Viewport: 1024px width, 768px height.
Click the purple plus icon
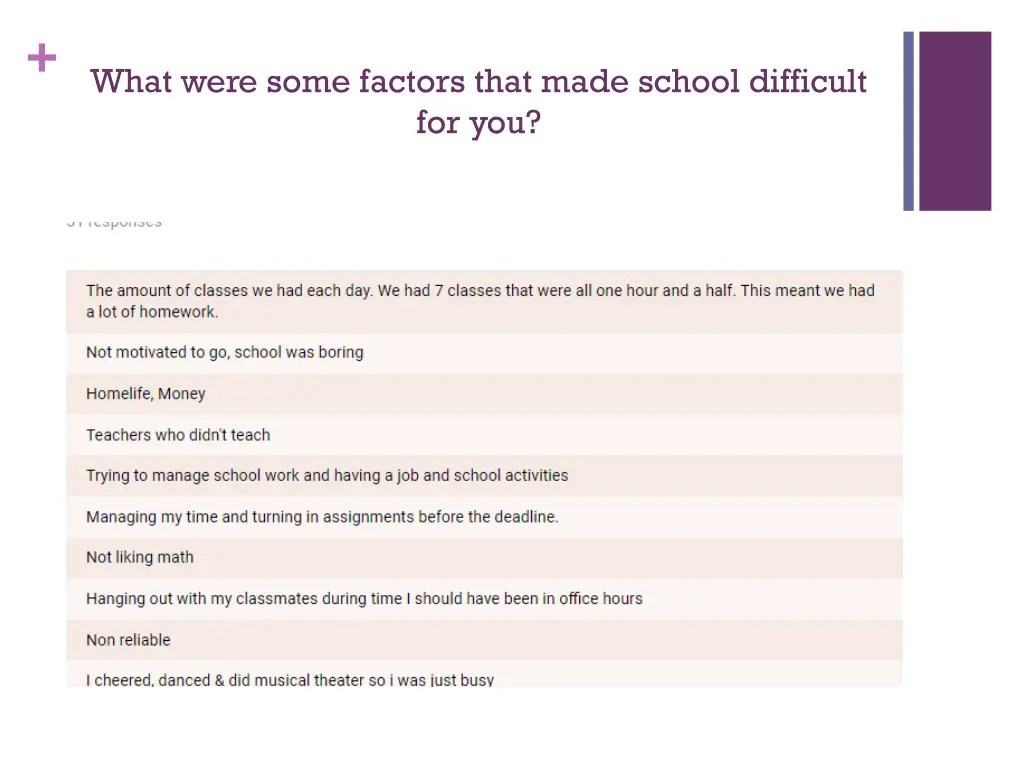42,58
